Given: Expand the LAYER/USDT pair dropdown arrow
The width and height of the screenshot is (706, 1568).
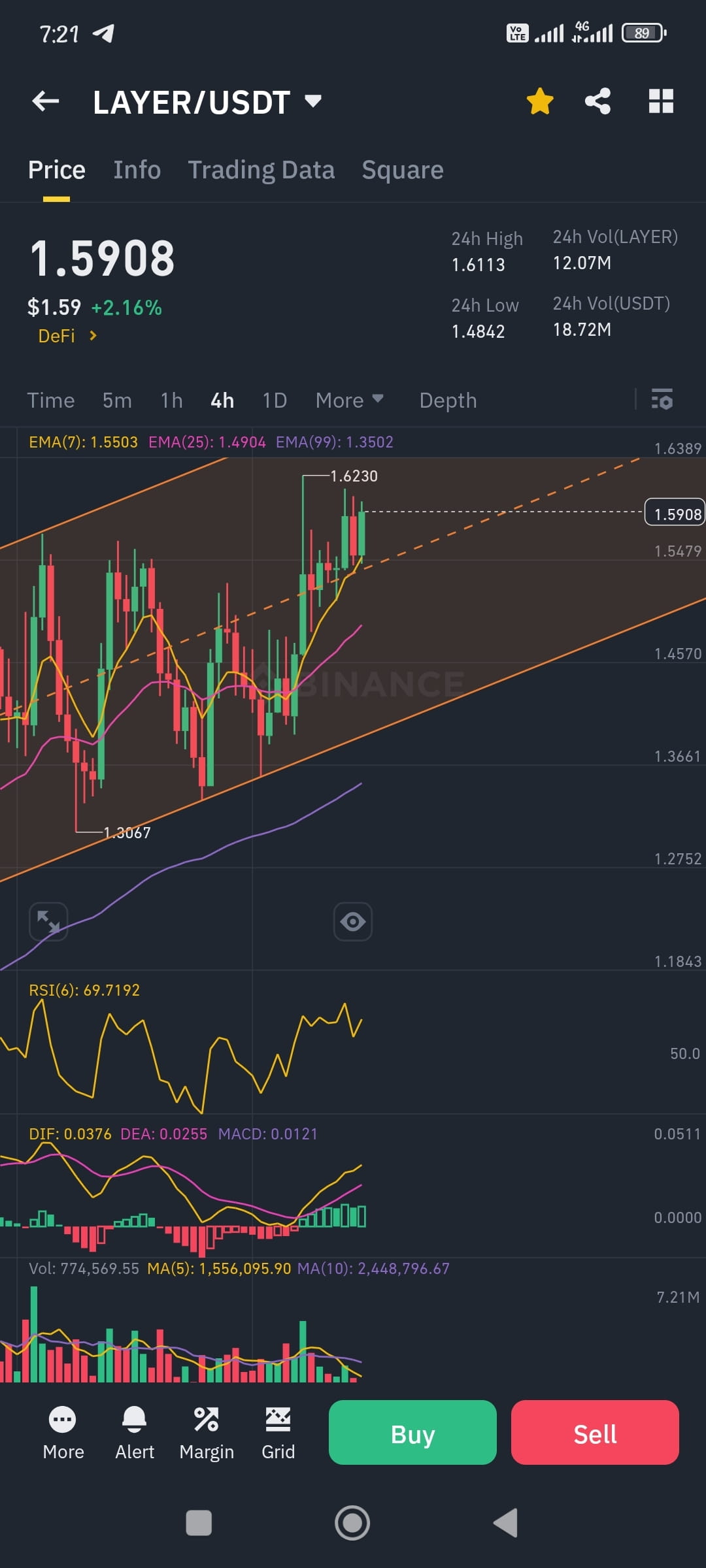Looking at the screenshot, I should point(313,101).
